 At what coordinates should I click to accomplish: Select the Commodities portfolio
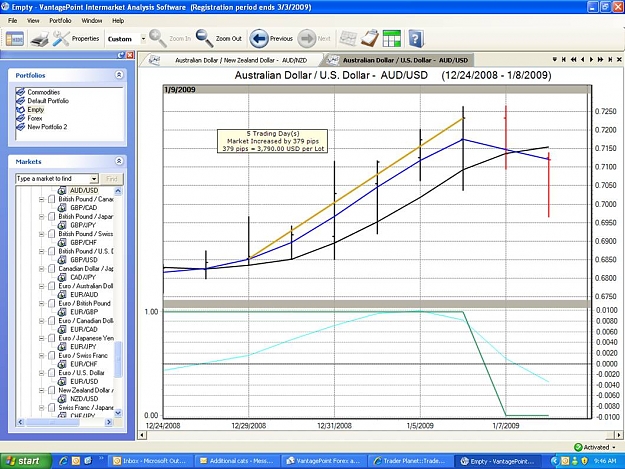(x=43, y=92)
